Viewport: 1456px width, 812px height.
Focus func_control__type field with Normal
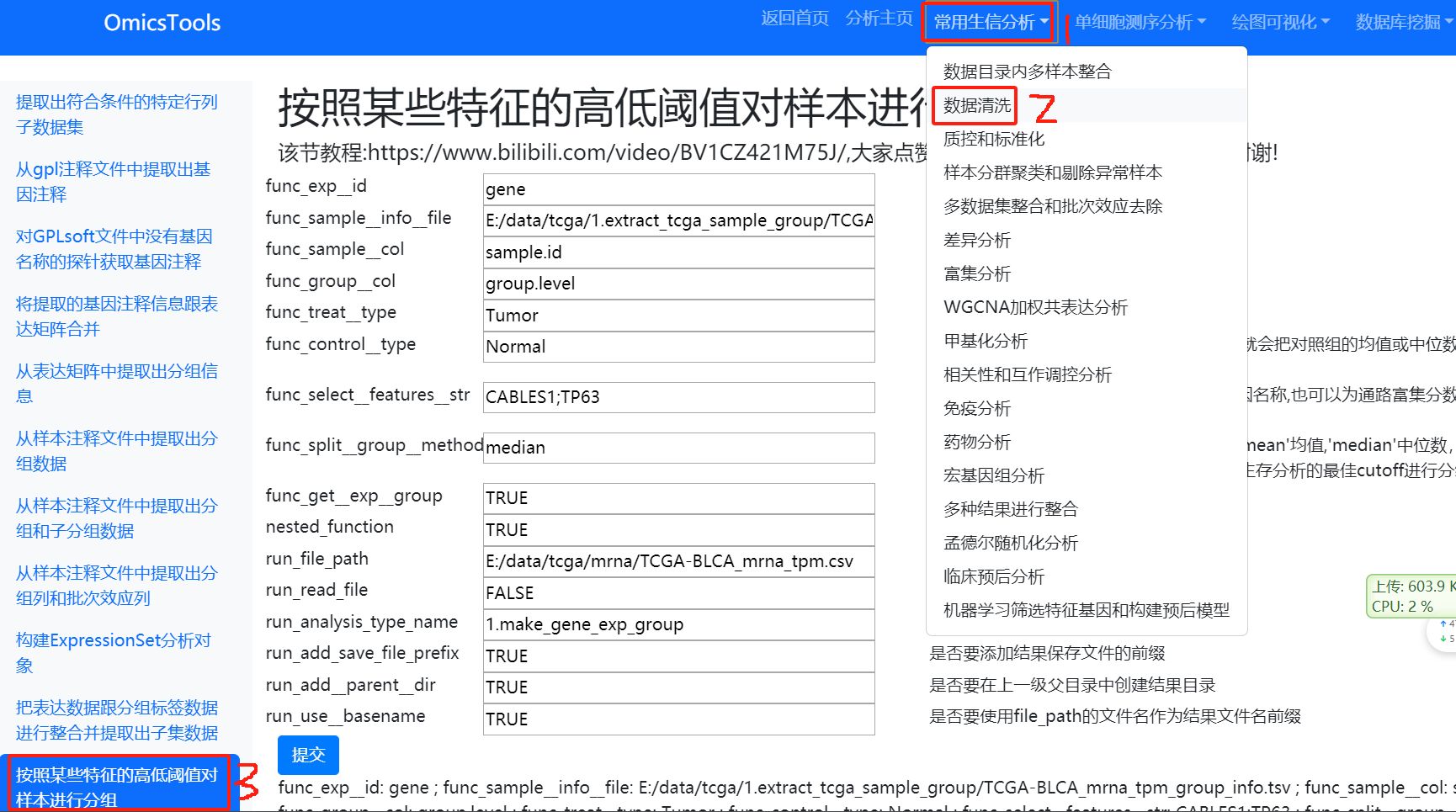678,347
